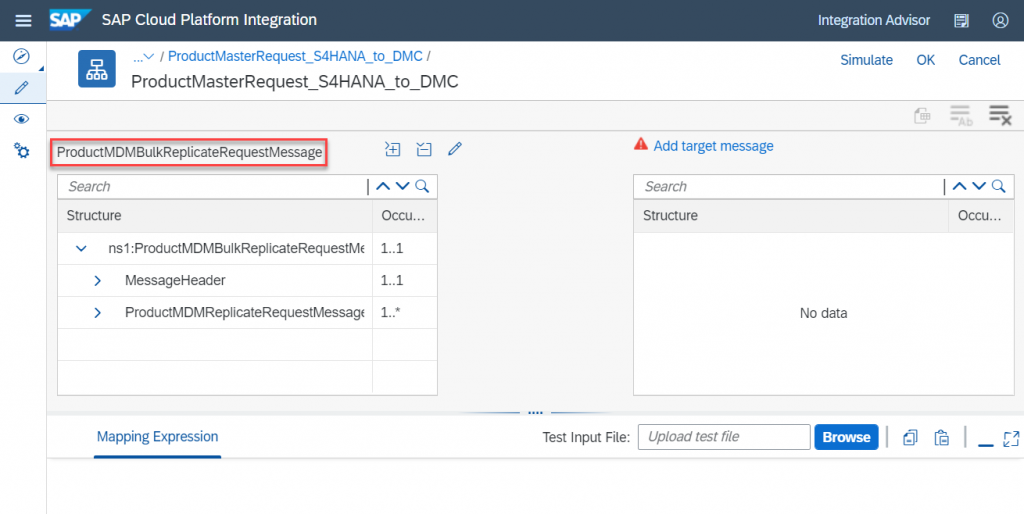
Task: Open the hamburger navigation menu
Action: (x=23, y=21)
